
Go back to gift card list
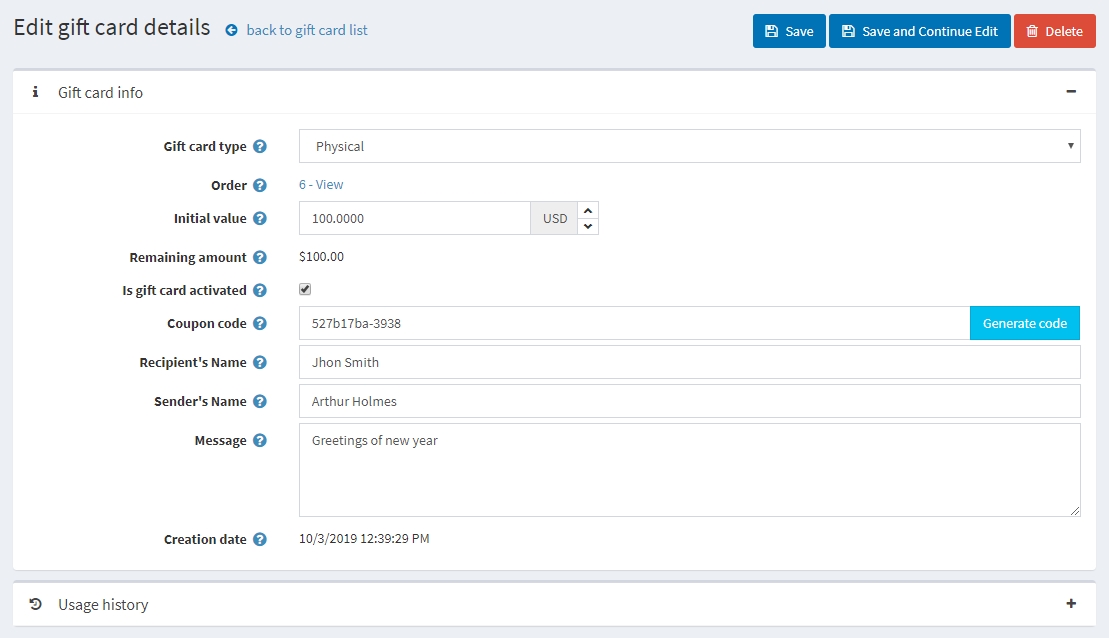306,30
